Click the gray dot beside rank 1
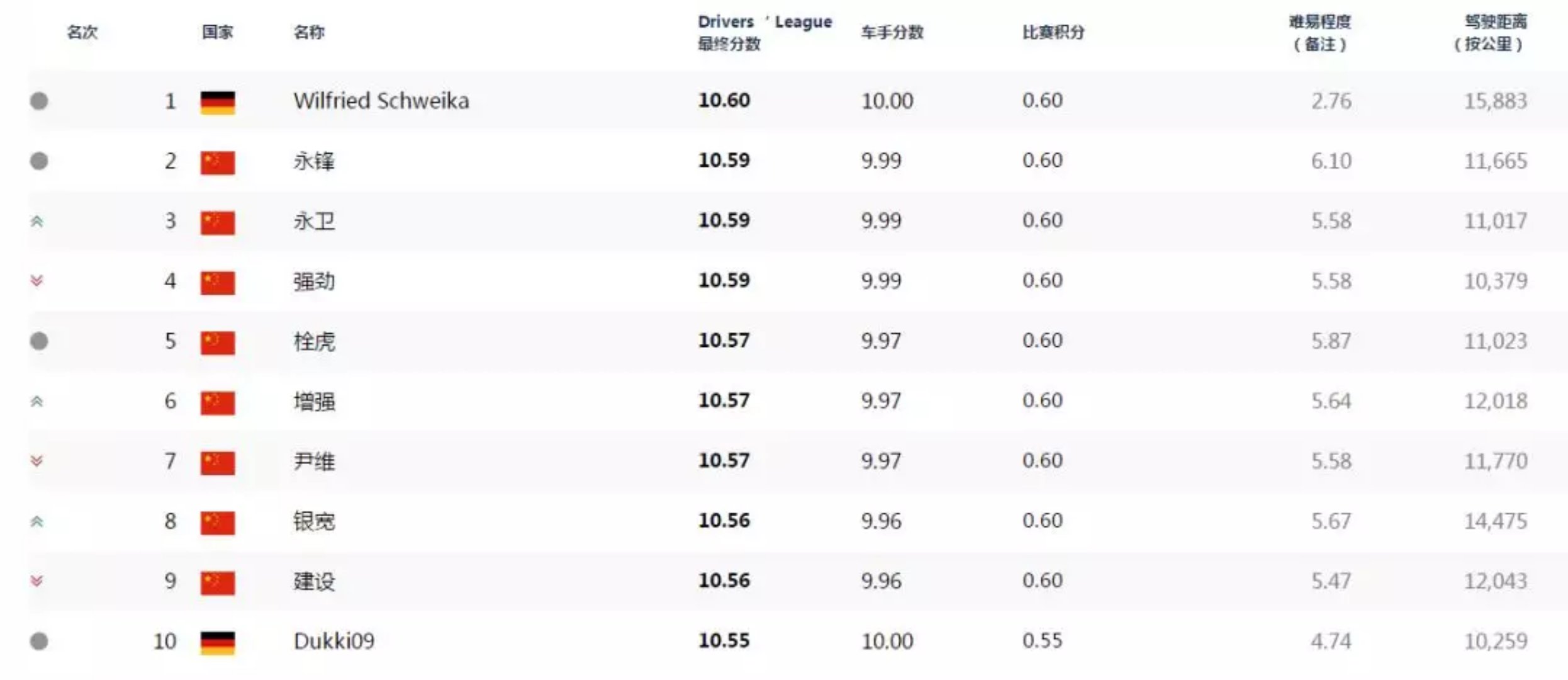The height and width of the screenshot is (680, 1568). tap(39, 101)
